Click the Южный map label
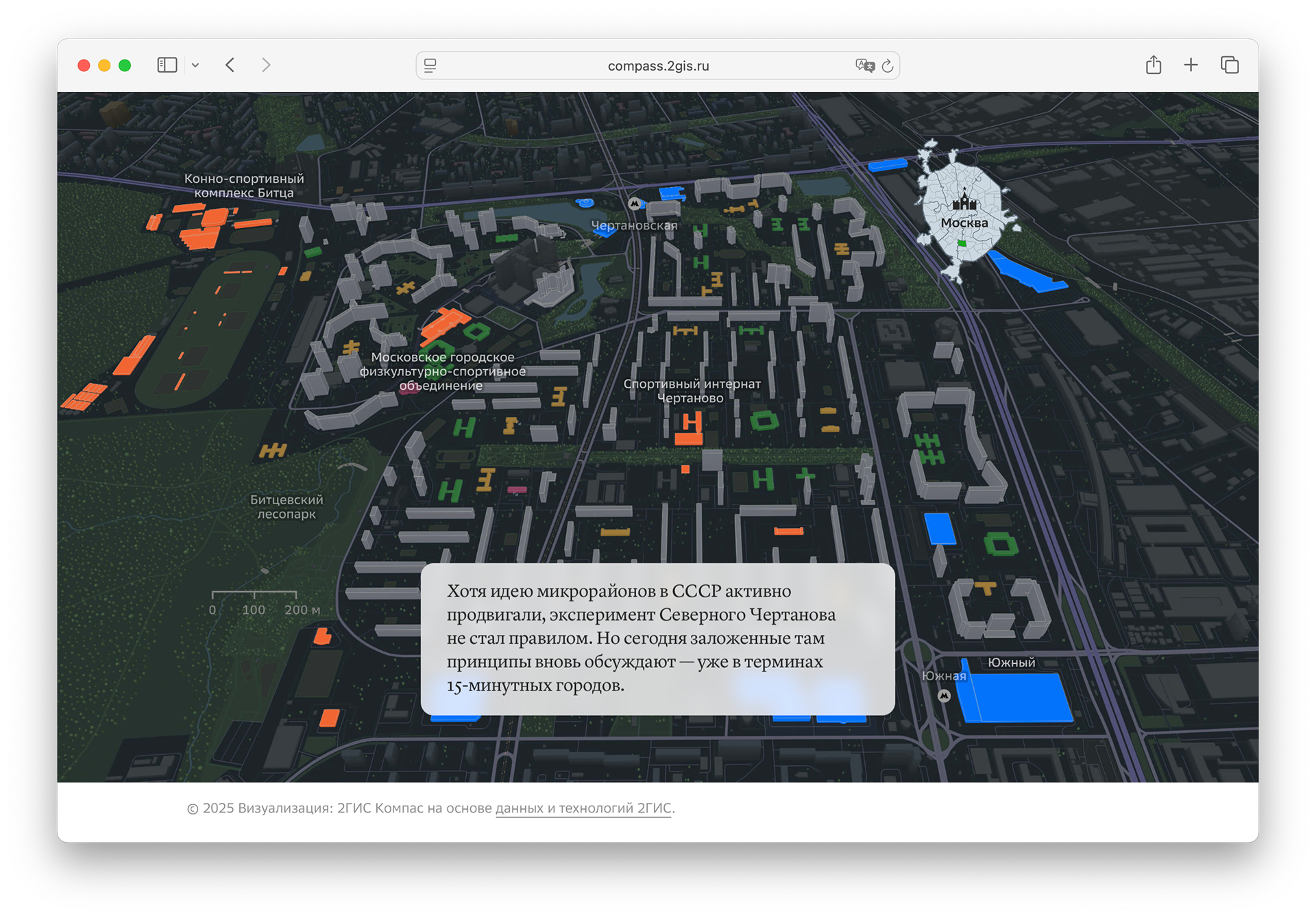The height and width of the screenshot is (918, 1316). coord(1012,662)
